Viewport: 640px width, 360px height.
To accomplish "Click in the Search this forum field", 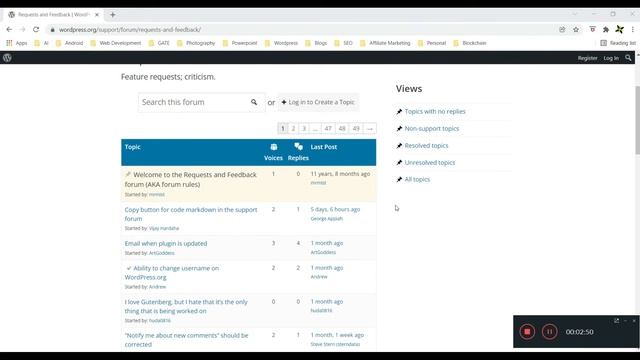I will pyautogui.click(x=194, y=102).
